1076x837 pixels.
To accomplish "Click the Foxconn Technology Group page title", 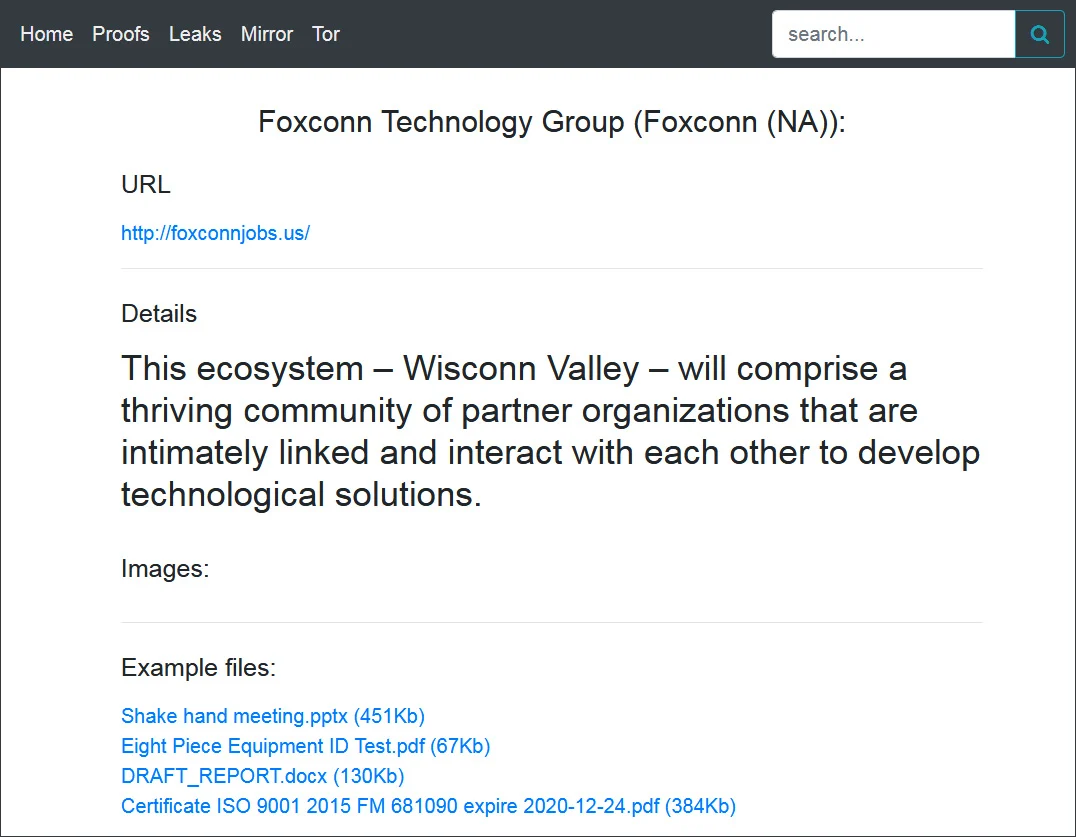I will [552, 122].
